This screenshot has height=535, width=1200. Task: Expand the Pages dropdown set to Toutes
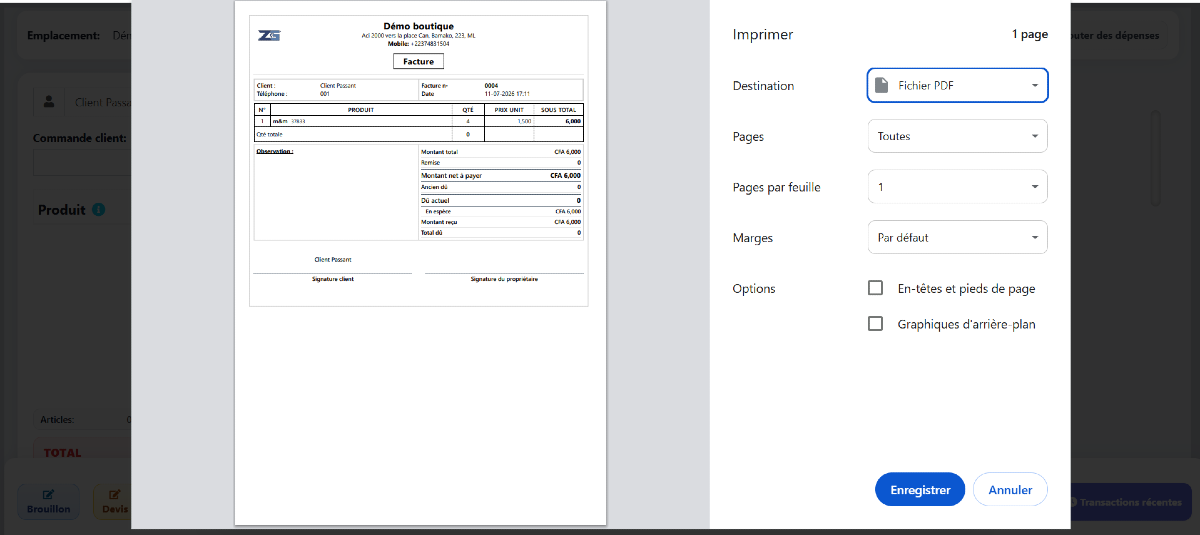click(957, 136)
